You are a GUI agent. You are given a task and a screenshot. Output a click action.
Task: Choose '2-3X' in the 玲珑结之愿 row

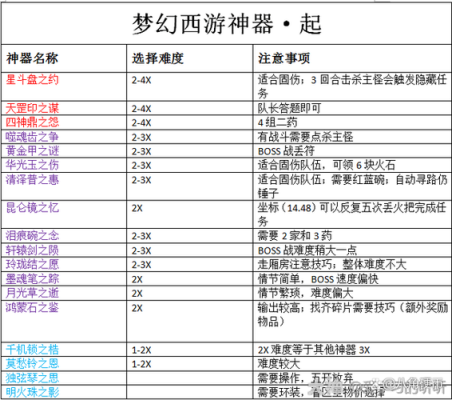click(x=141, y=265)
